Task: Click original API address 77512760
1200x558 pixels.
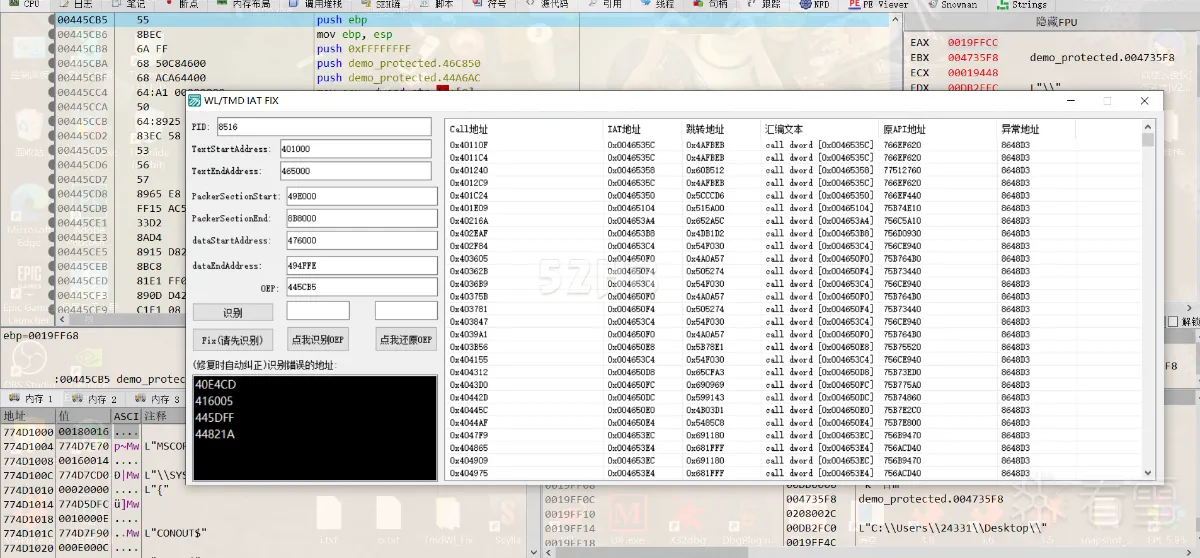Action: click(x=902, y=171)
